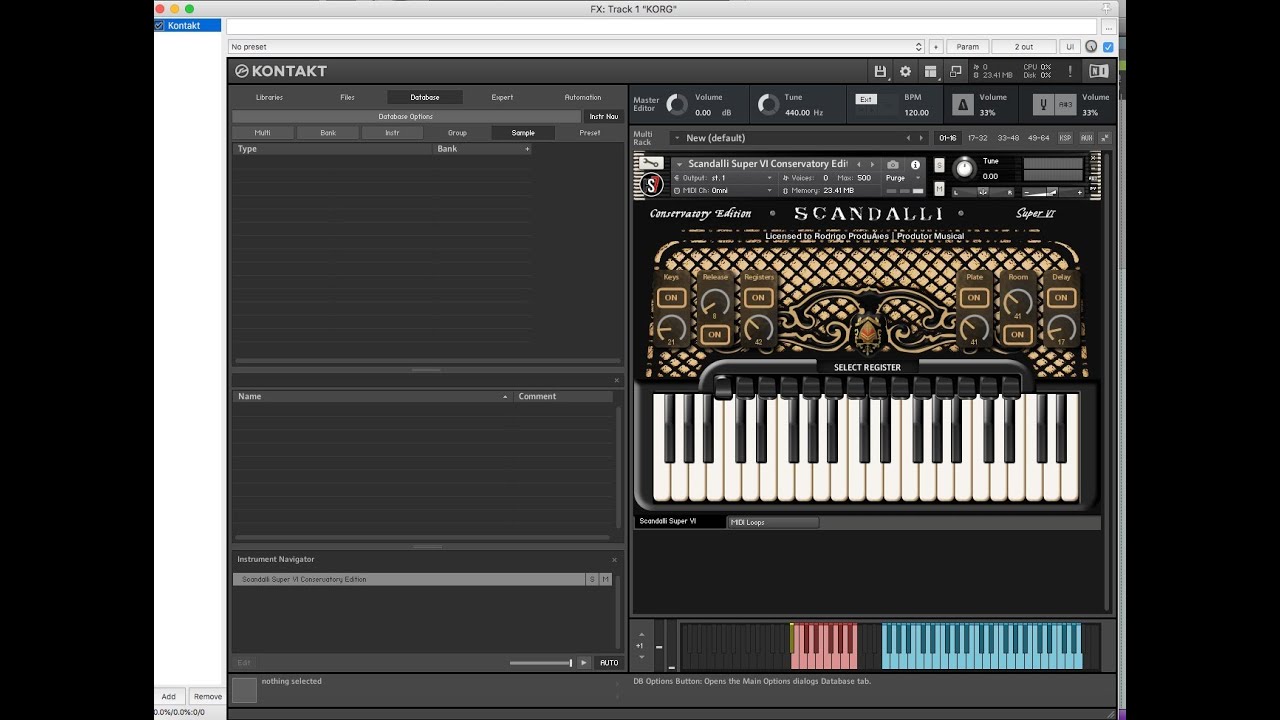
Task: Select the Instr database filter tab
Action: point(392,133)
